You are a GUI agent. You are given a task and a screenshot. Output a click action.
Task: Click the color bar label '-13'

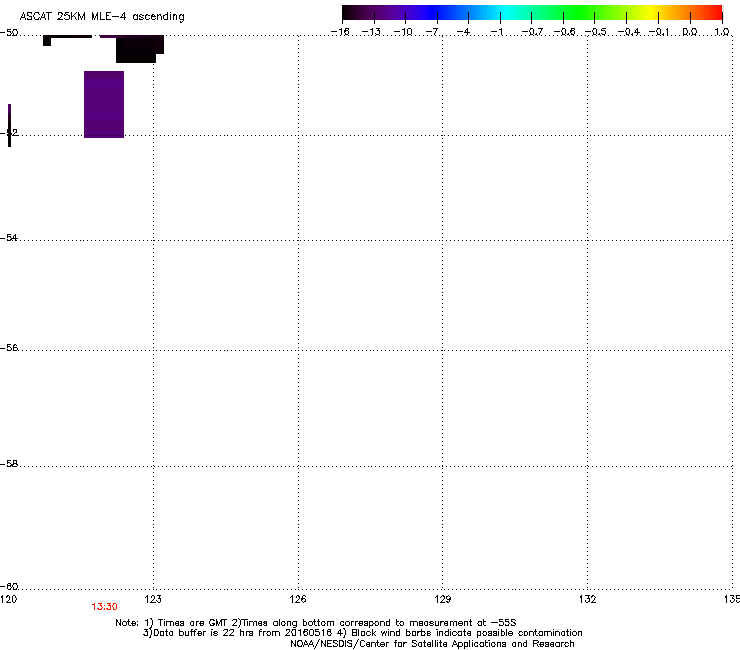point(371,32)
